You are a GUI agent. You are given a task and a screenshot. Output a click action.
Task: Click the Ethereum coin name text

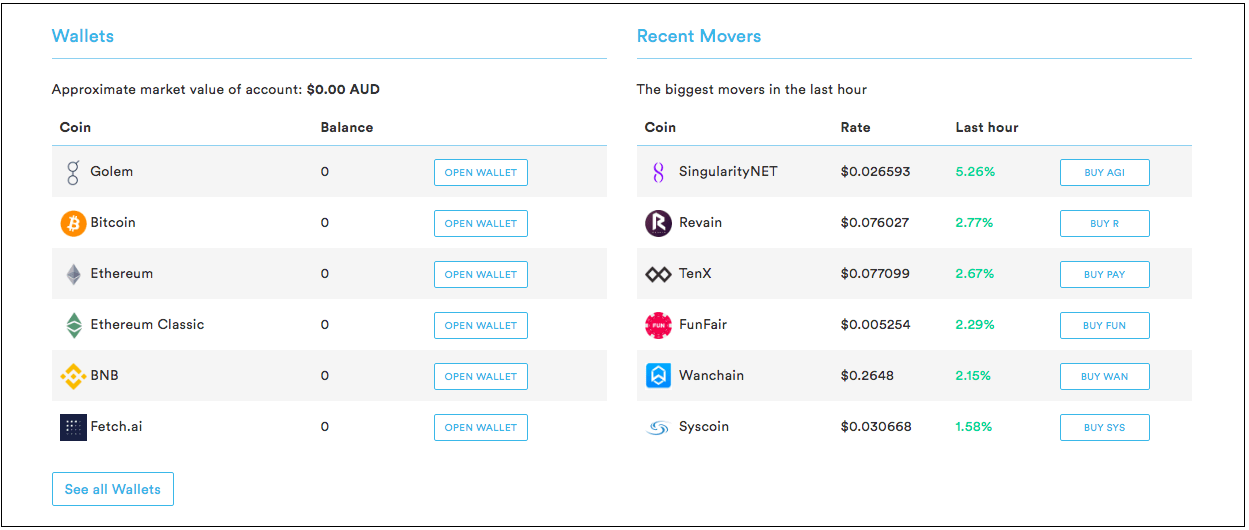coord(122,273)
